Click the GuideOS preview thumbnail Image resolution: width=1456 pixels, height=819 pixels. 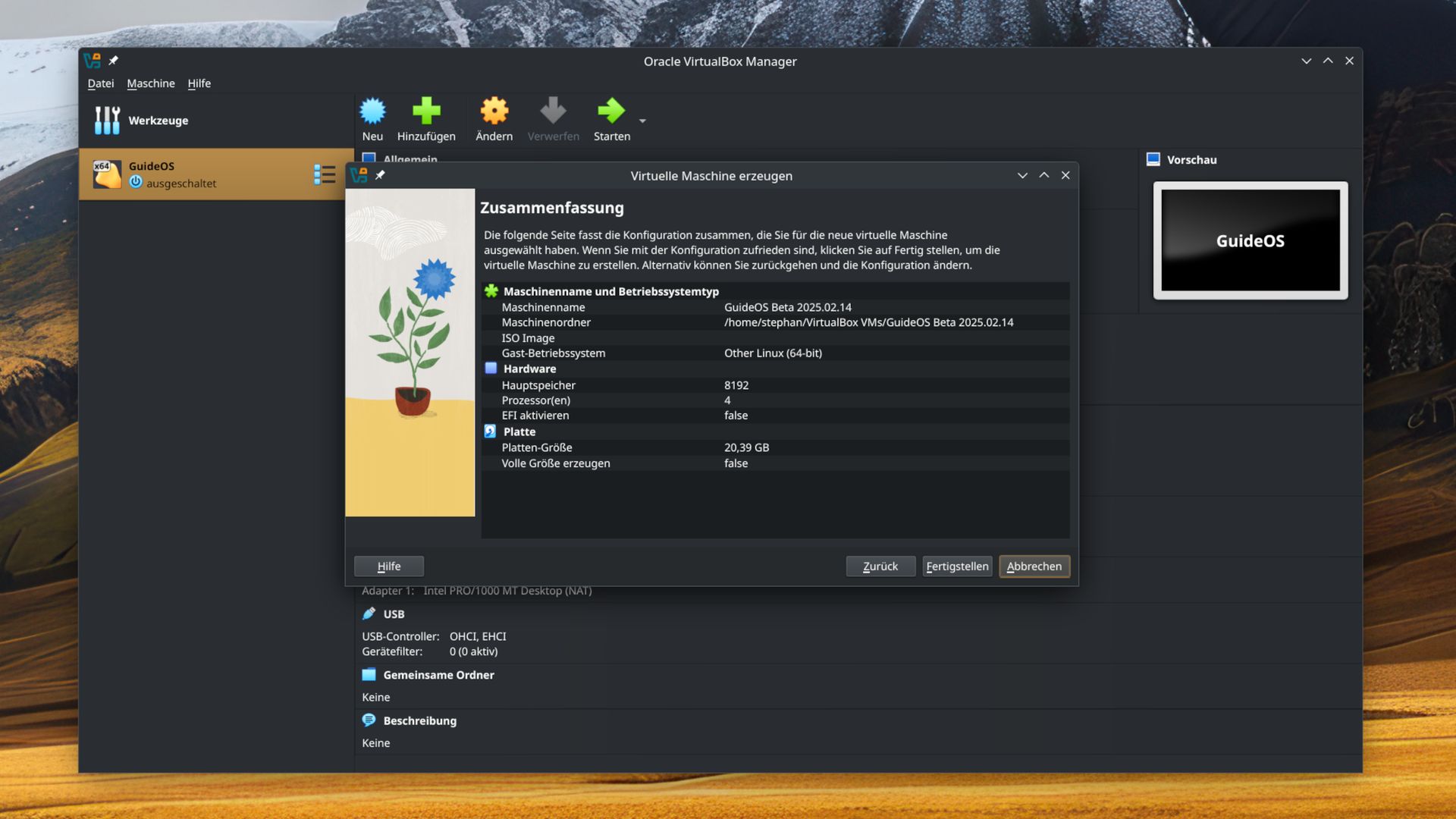click(x=1250, y=240)
